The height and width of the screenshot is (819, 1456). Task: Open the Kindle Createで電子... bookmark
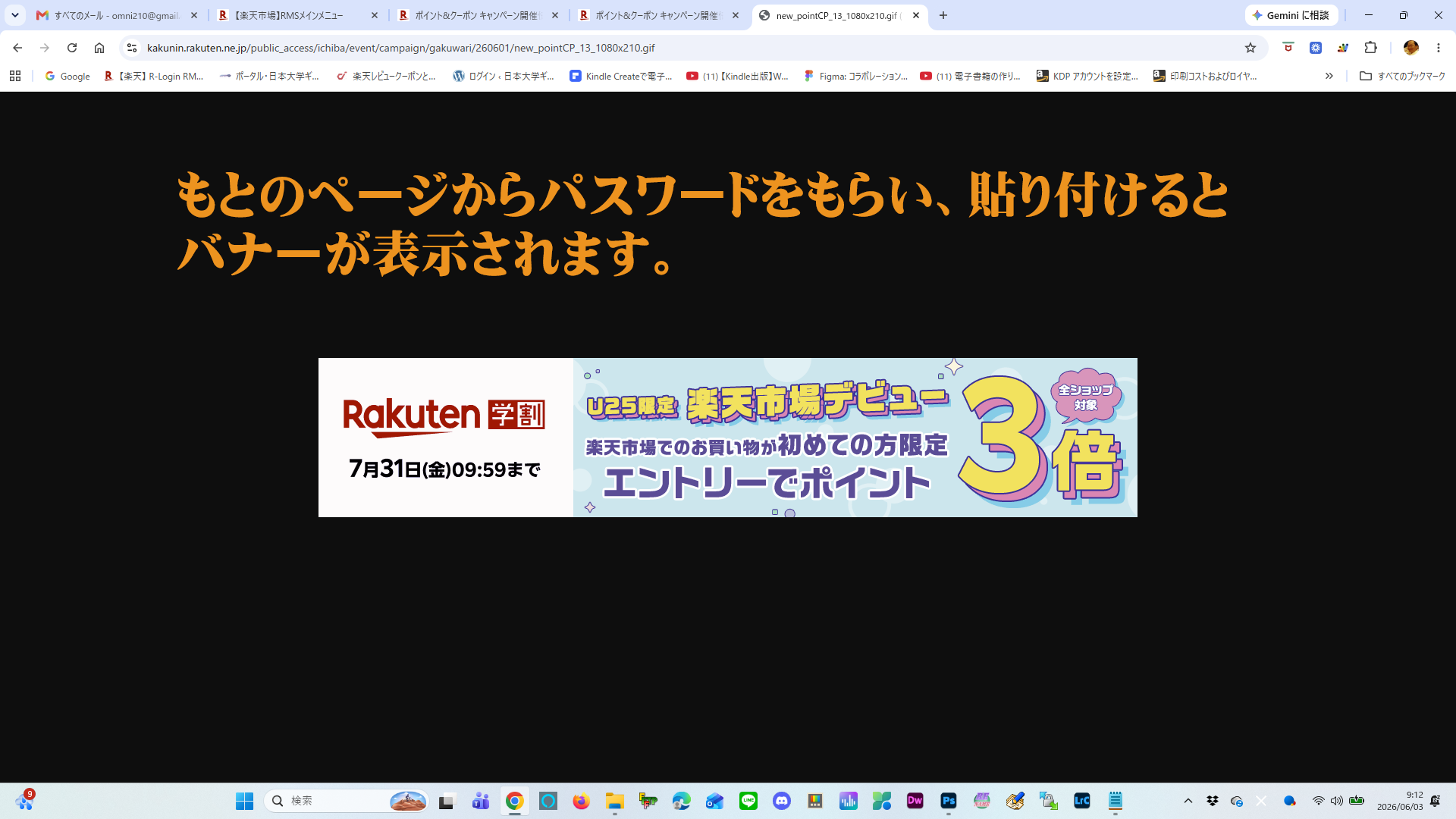pos(621,76)
